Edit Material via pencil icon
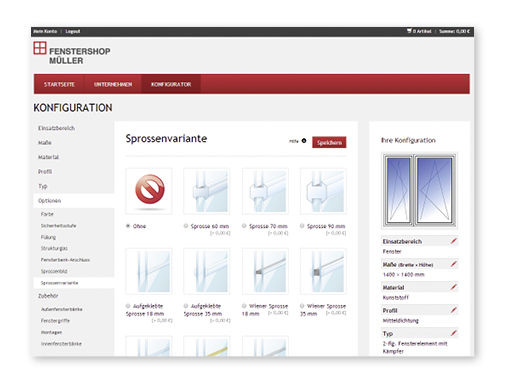The width and height of the screenshot is (511, 372). (453, 287)
